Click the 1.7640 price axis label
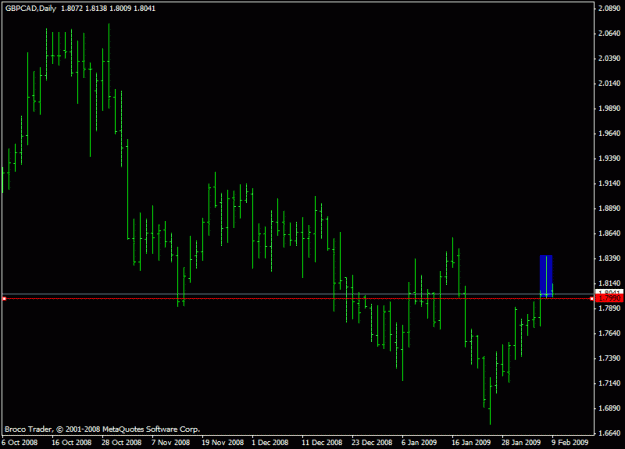The image size is (625, 449). [x=609, y=333]
